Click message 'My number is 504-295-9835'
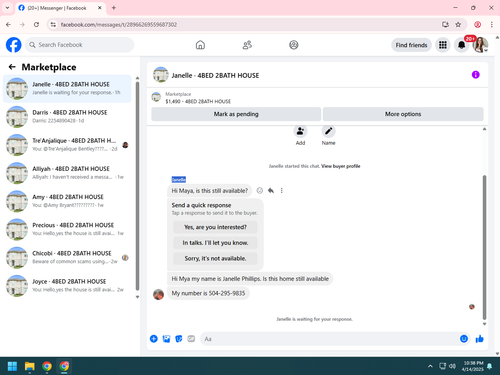The height and width of the screenshot is (375, 500). pos(208,293)
